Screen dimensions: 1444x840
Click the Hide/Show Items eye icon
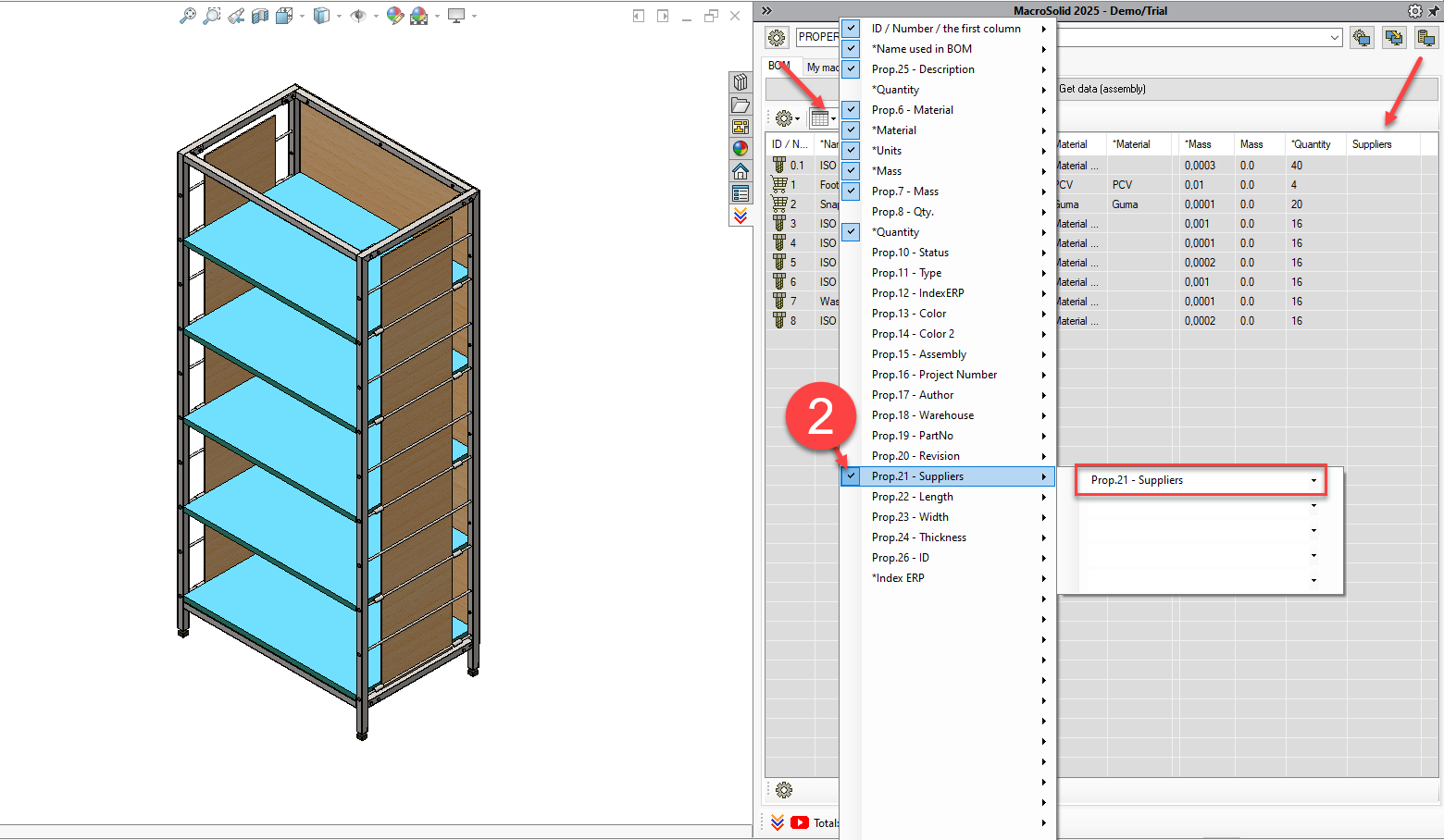click(358, 16)
